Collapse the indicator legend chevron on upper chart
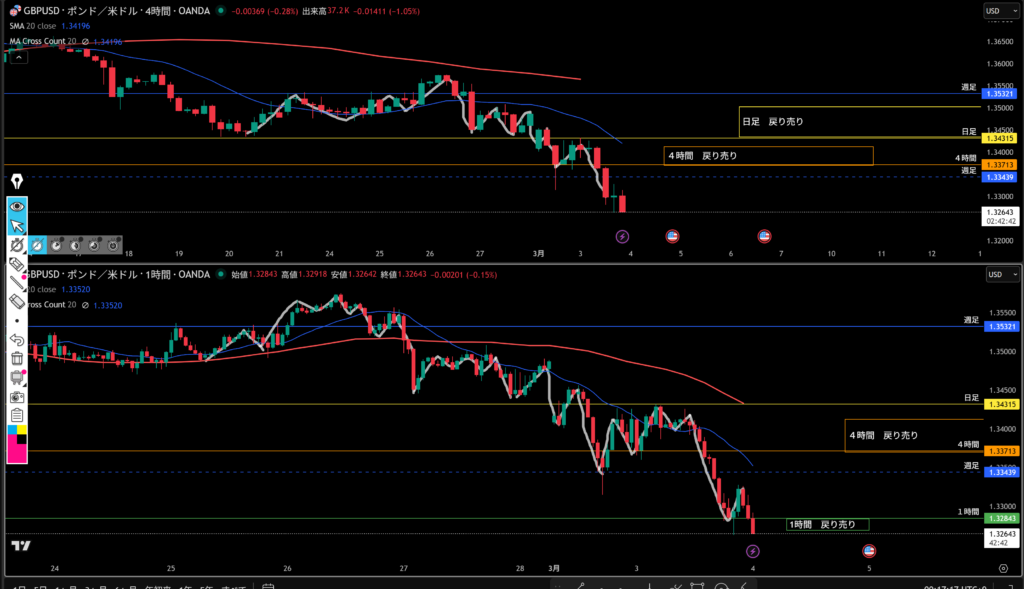The image size is (1024, 589). [x=12, y=56]
